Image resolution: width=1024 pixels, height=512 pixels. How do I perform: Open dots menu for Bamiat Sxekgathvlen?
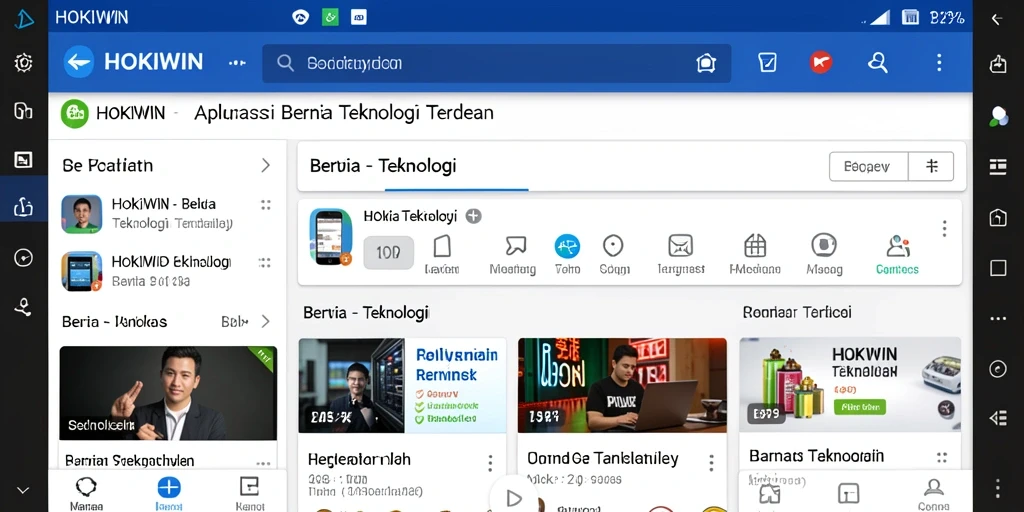(263, 463)
